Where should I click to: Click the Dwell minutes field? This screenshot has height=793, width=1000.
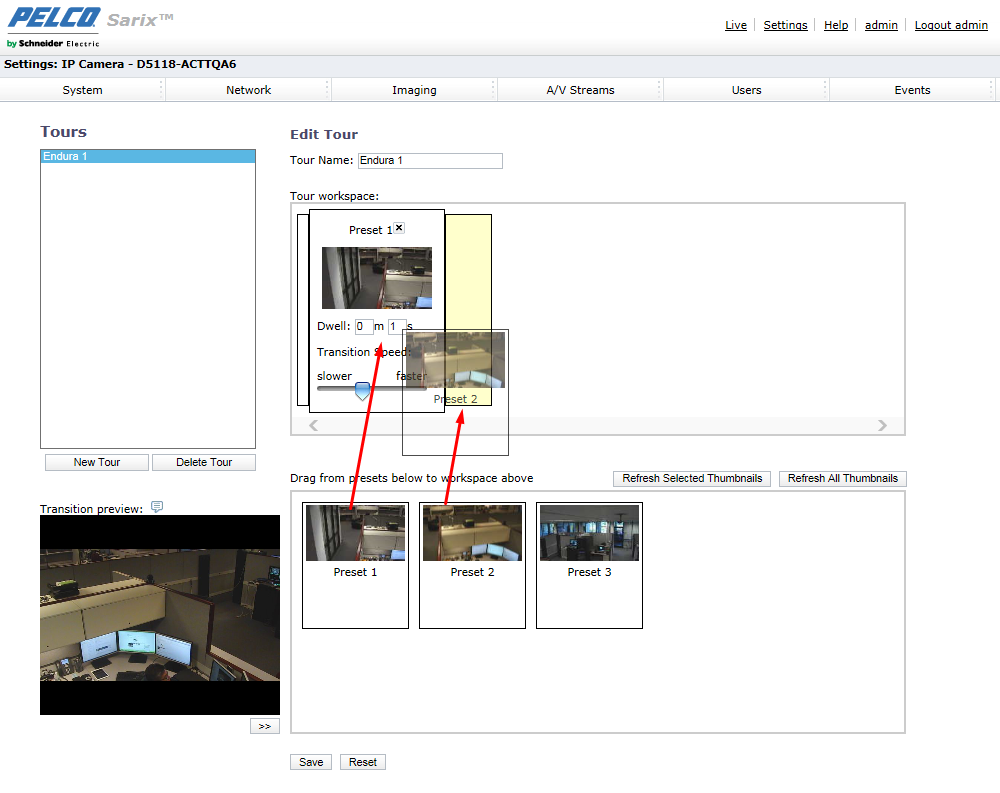(x=364, y=326)
